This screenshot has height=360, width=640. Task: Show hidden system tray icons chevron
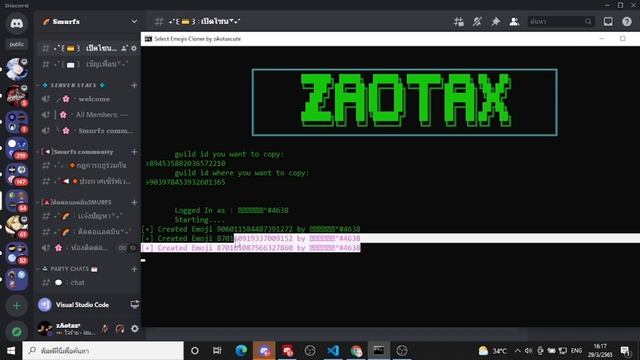(518, 351)
